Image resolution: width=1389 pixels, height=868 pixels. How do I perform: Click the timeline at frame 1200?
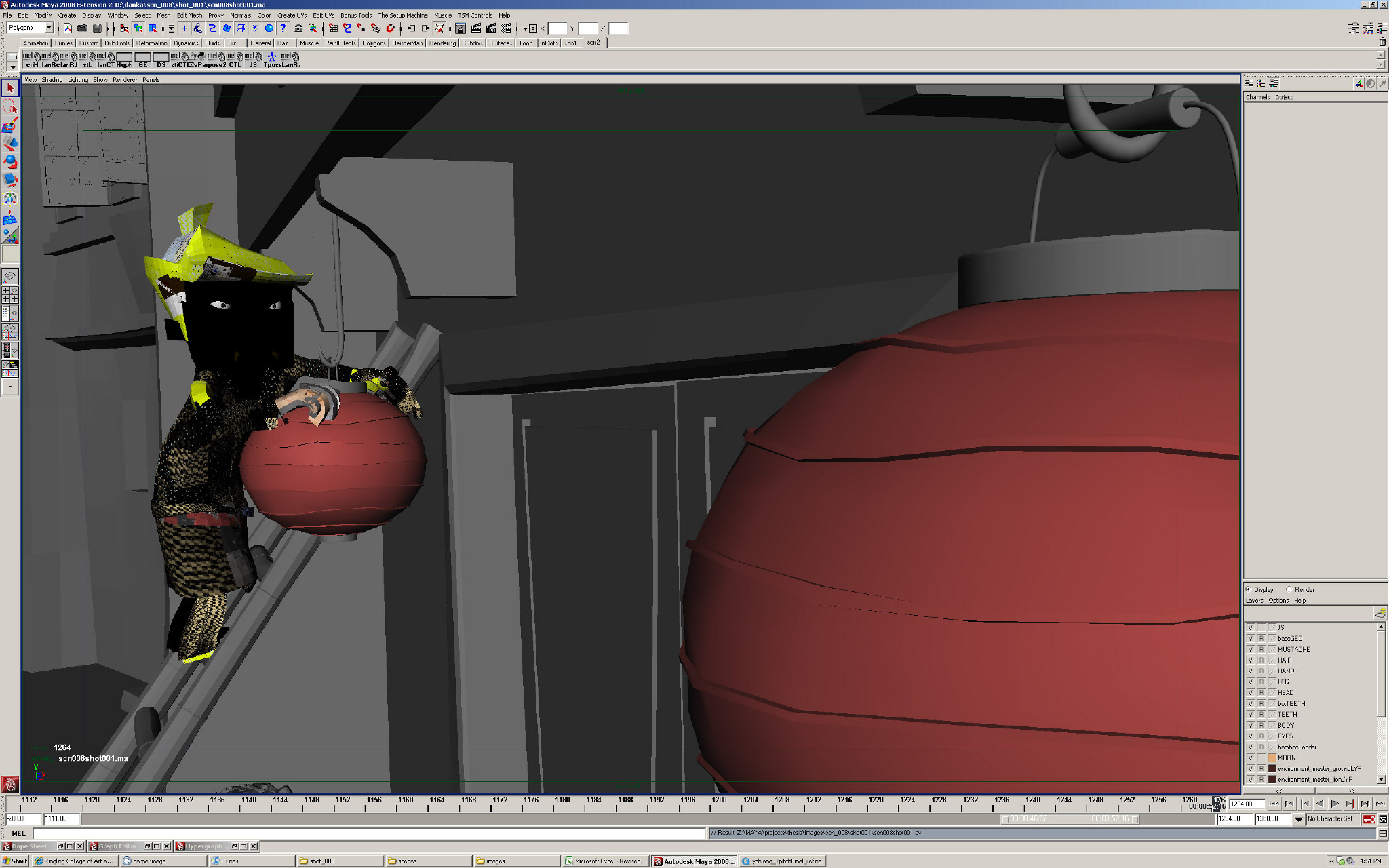pyautogui.click(x=718, y=804)
